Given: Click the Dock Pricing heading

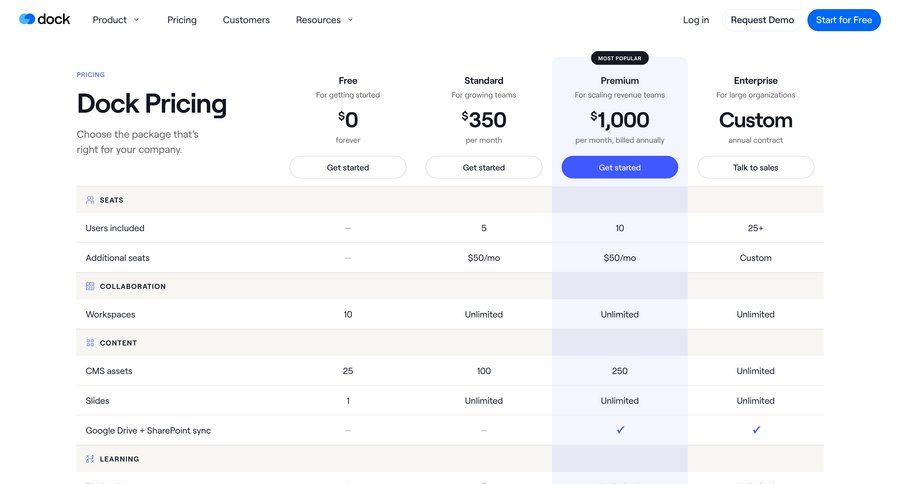Looking at the screenshot, I should click(x=152, y=104).
